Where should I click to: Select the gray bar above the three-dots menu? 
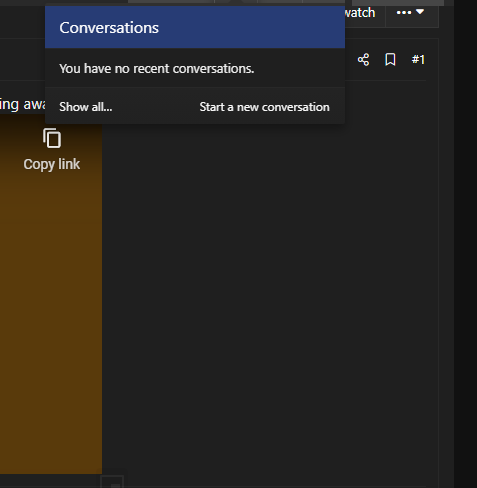[398, 3]
